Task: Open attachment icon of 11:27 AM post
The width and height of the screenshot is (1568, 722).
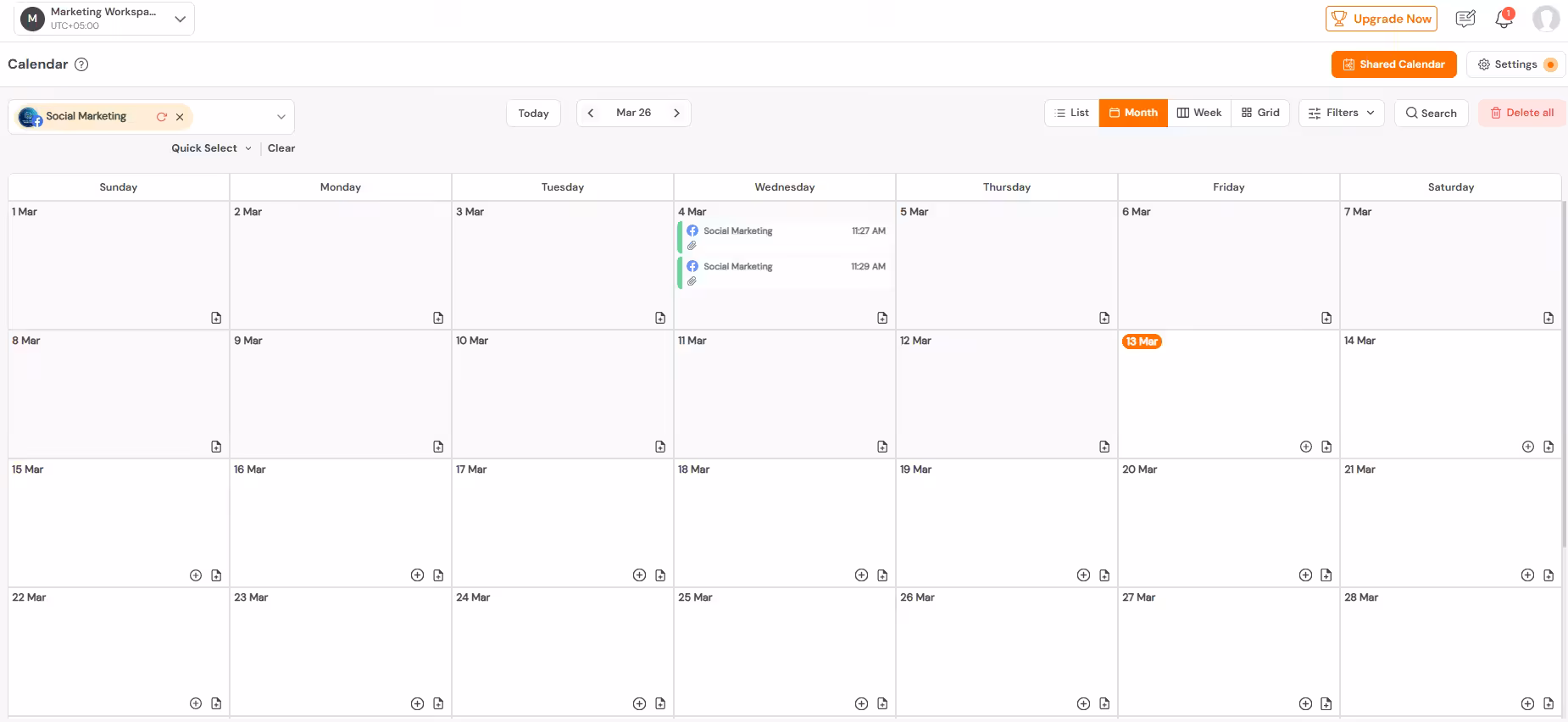Action: [692, 246]
